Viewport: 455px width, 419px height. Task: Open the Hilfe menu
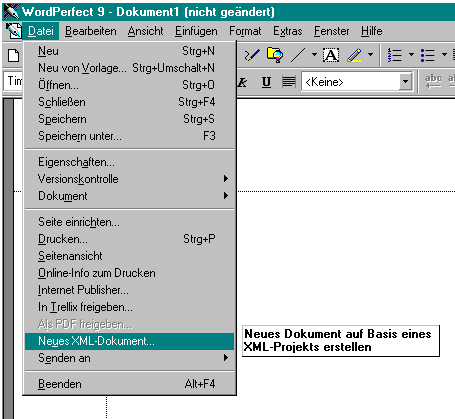[x=372, y=31]
